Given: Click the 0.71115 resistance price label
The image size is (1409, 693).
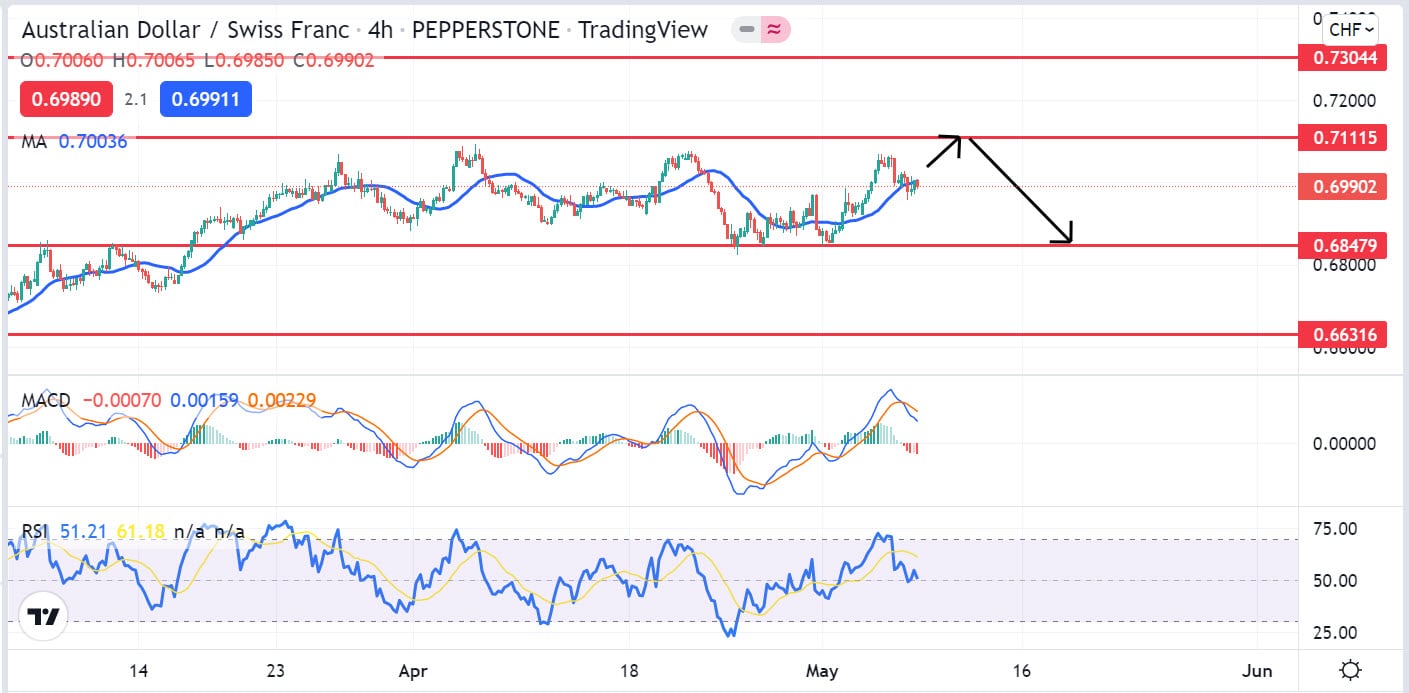Looking at the screenshot, I should (x=1342, y=138).
